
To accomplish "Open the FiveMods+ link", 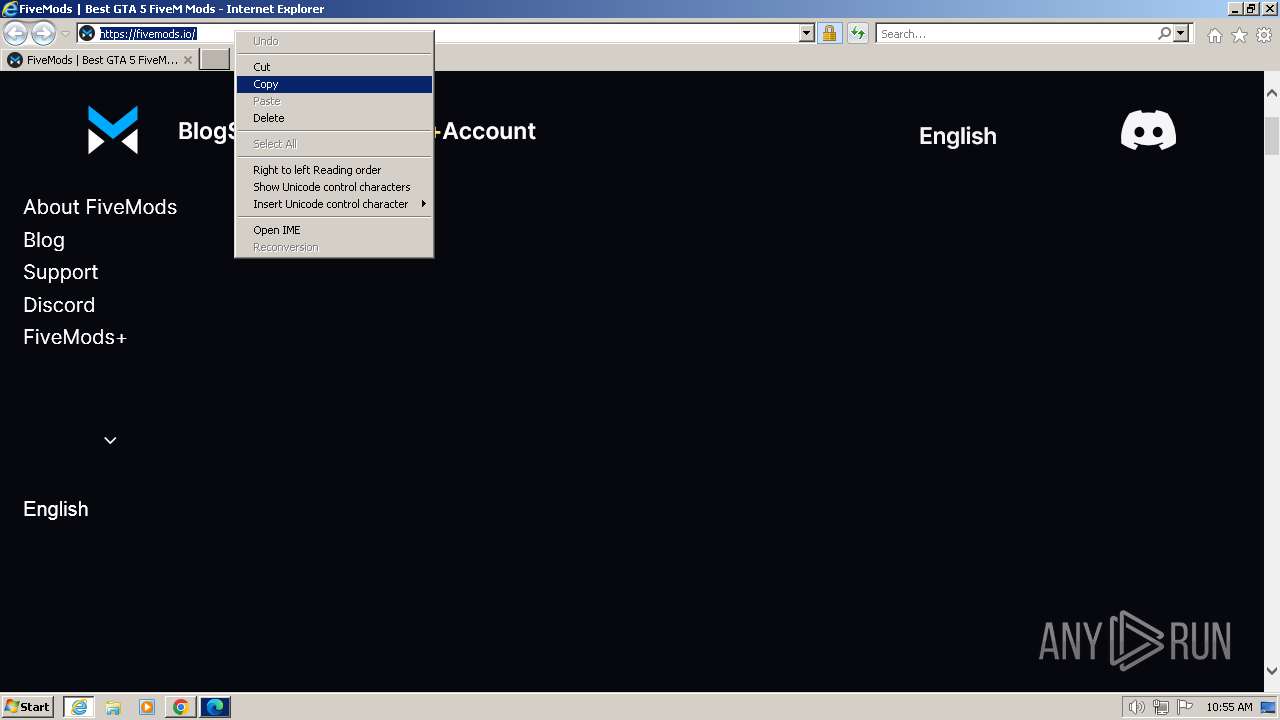I will tap(75, 337).
